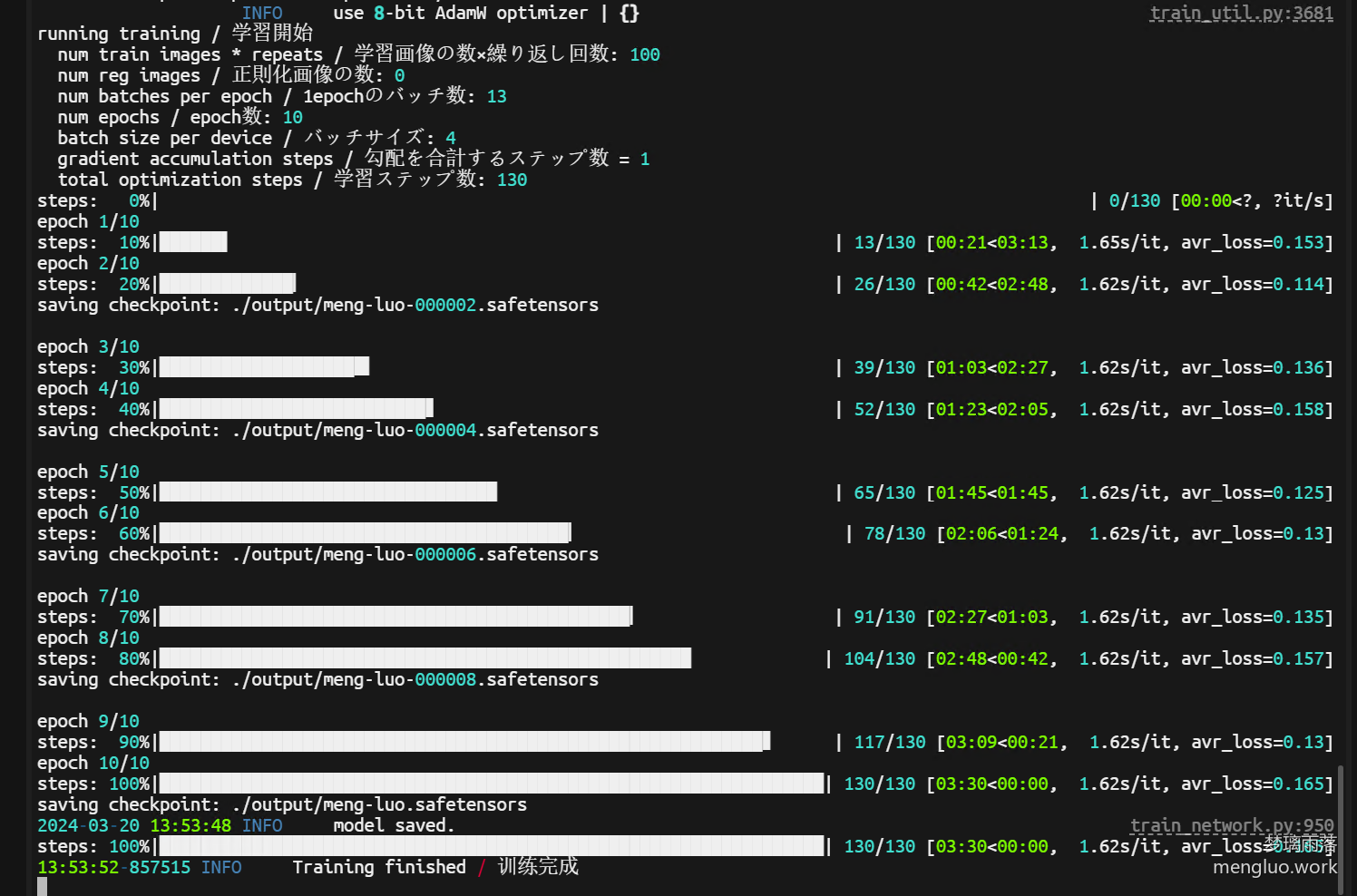Click 'use 8-bit AdamW optimizer' text

(x=460, y=13)
